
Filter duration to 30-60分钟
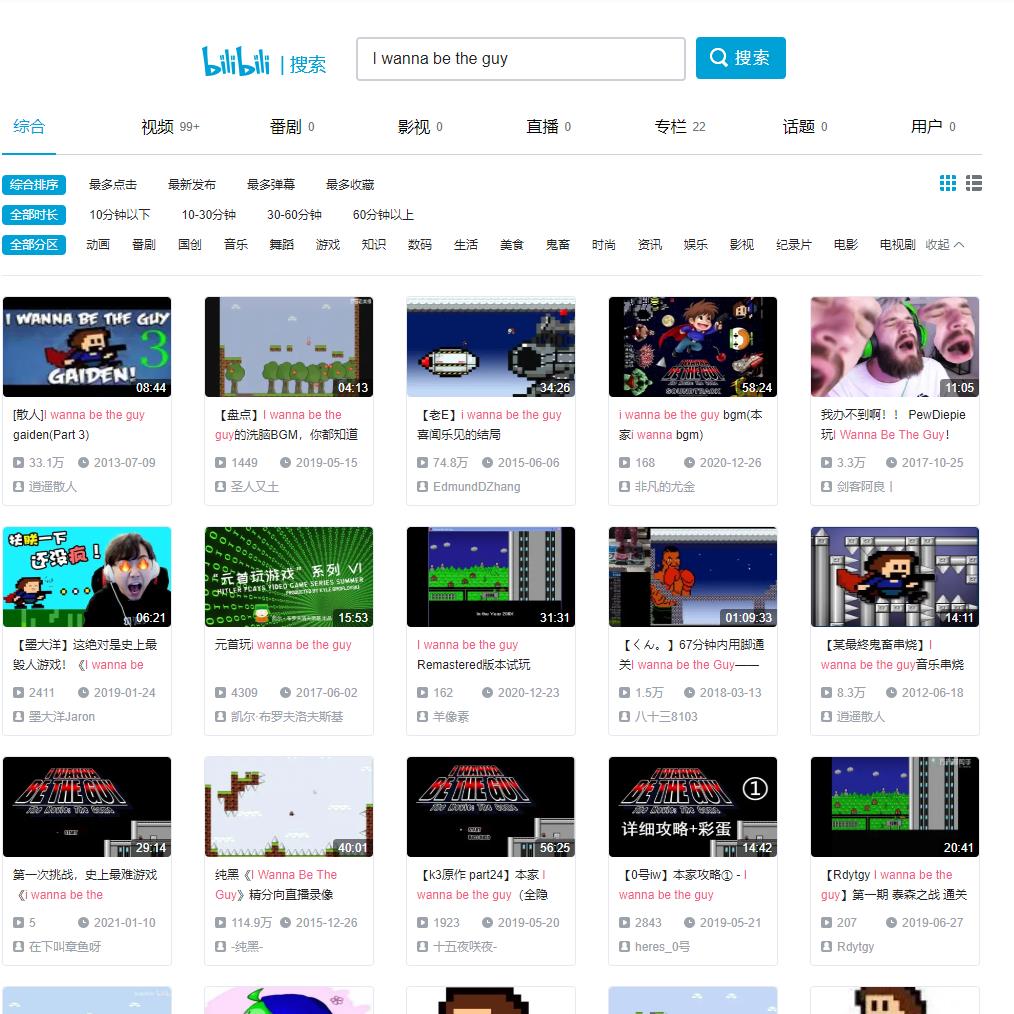pos(294,215)
